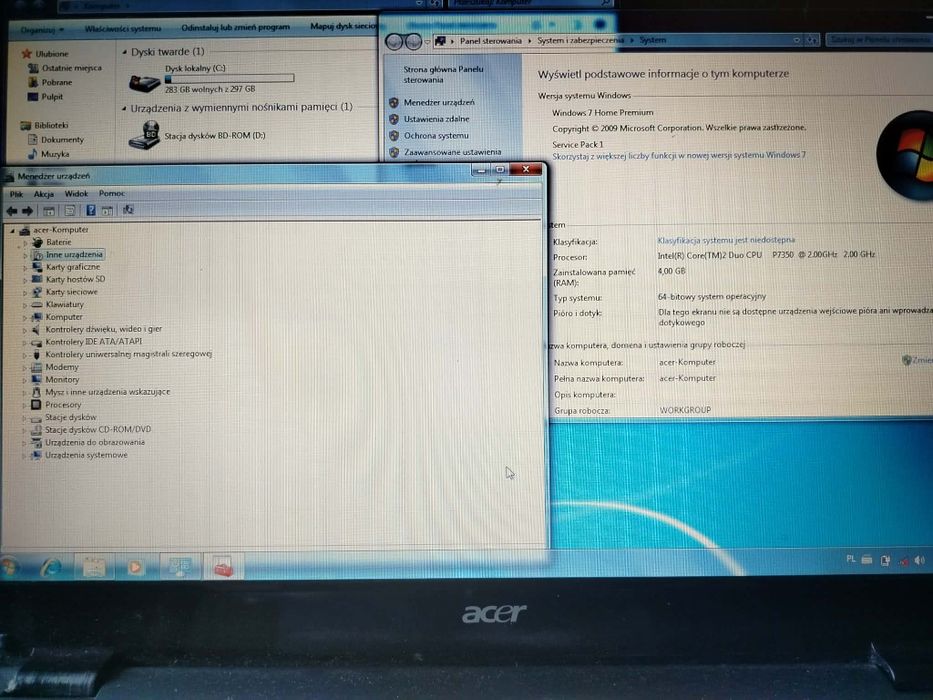The width and height of the screenshot is (933, 700).
Task: Click Dysk lokalny (C:) drive icon
Action: tap(144, 83)
